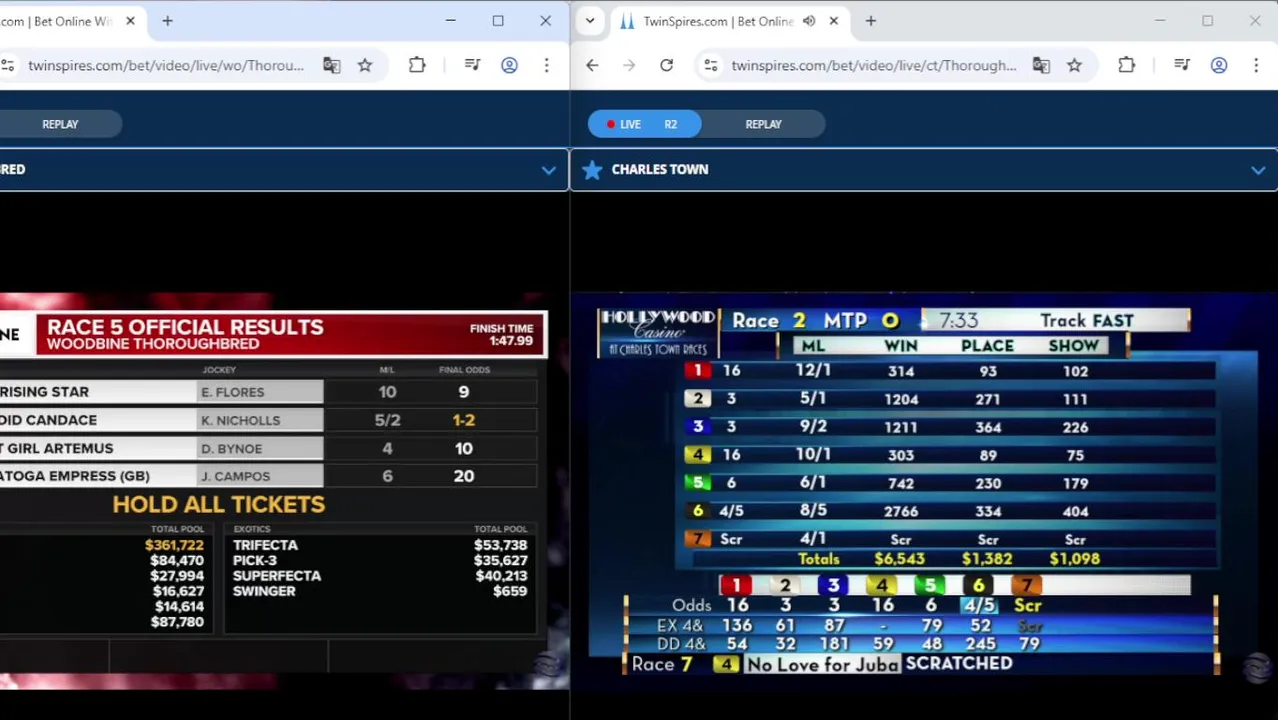This screenshot has width=1278, height=720.
Task: Switch to LIVE R2 tab
Action: [x=644, y=124]
